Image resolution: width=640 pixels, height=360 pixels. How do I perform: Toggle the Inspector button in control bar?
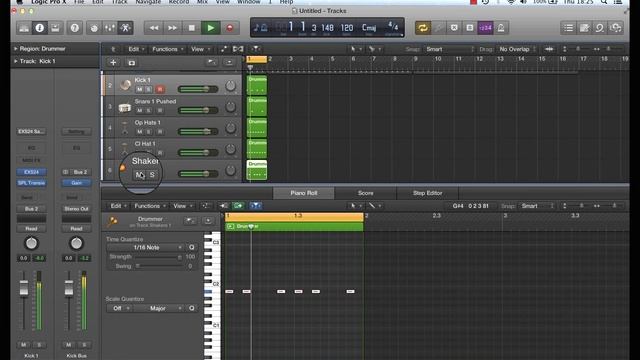[40, 28]
